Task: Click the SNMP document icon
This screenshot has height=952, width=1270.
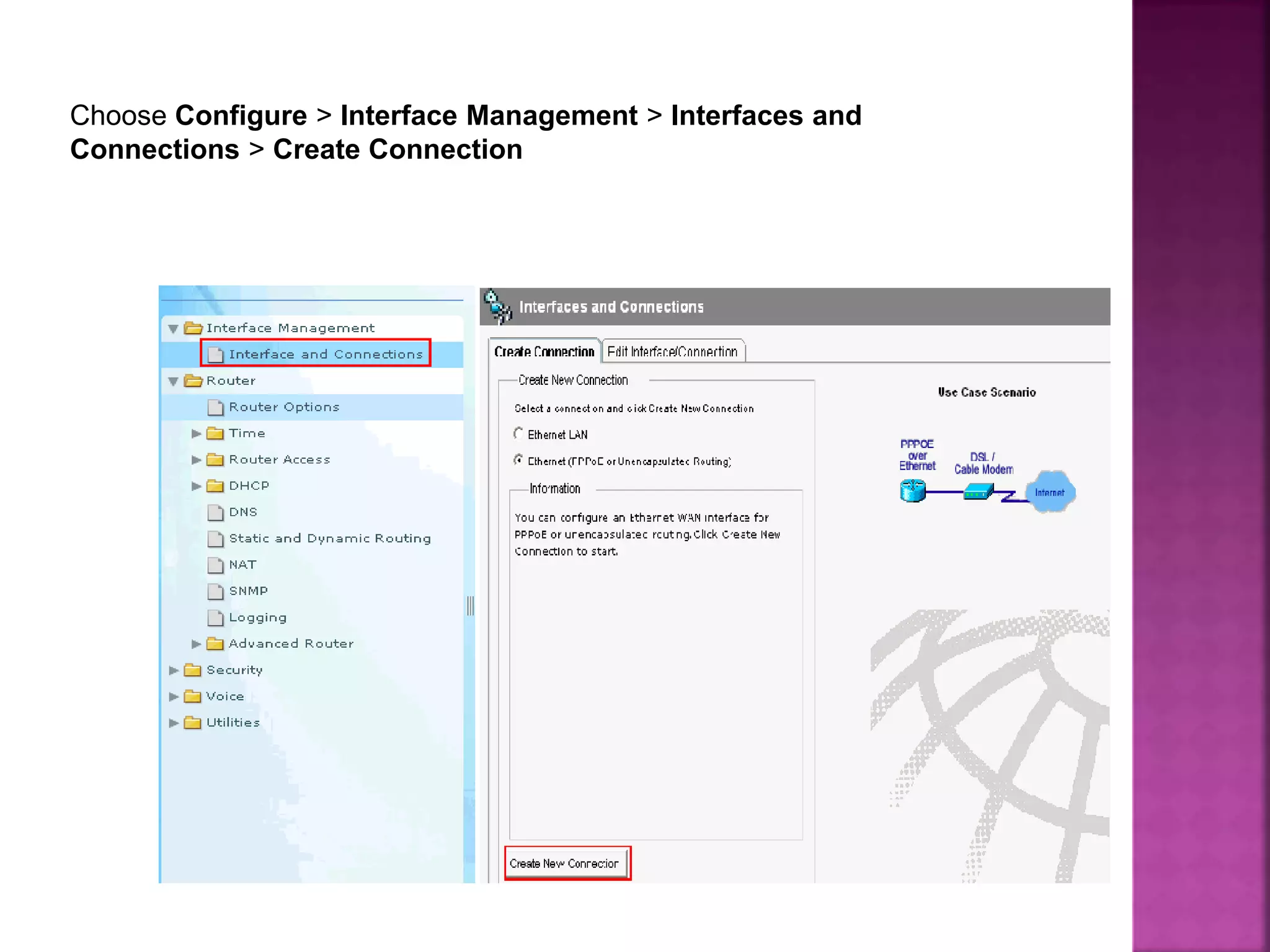Action: coord(215,591)
